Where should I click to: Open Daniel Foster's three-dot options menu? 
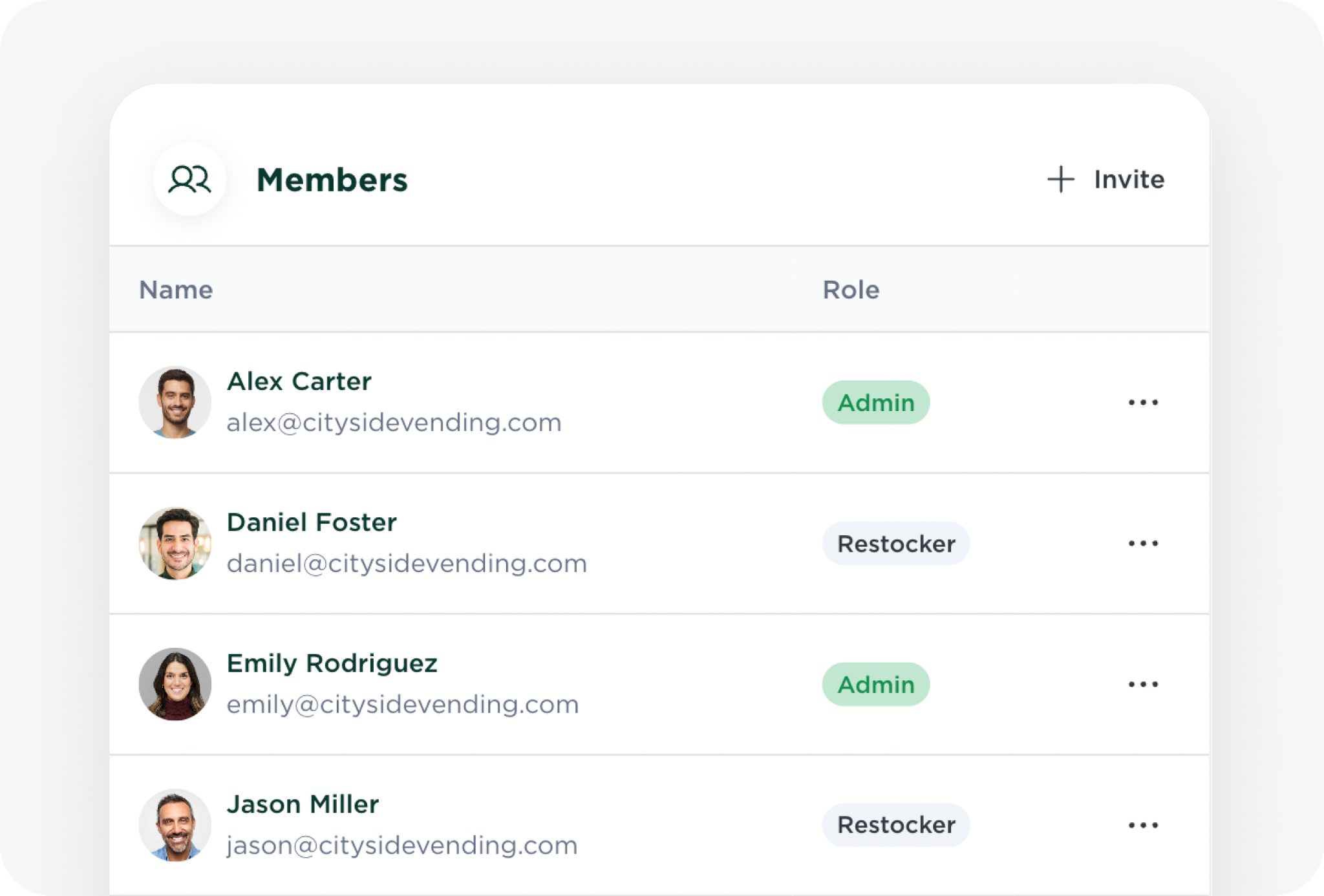pyautogui.click(x=1142, y=543)
